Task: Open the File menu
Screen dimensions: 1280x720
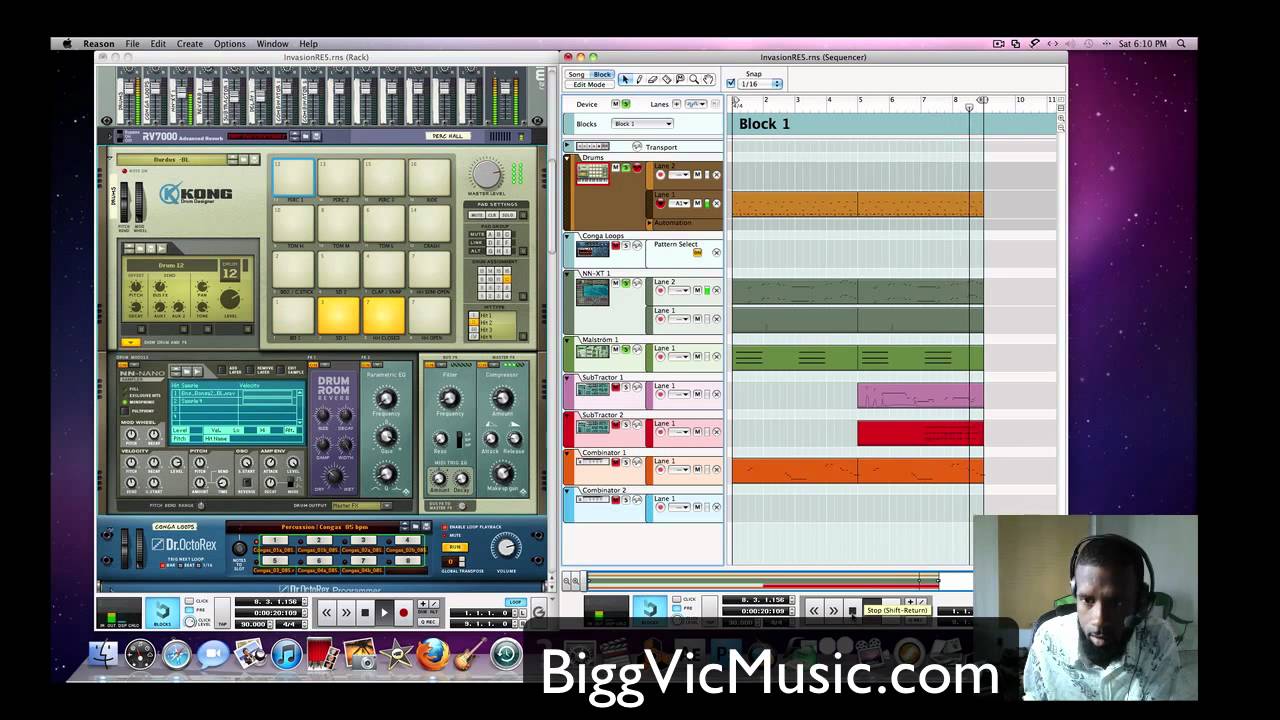Action: [x=132, y=44]
